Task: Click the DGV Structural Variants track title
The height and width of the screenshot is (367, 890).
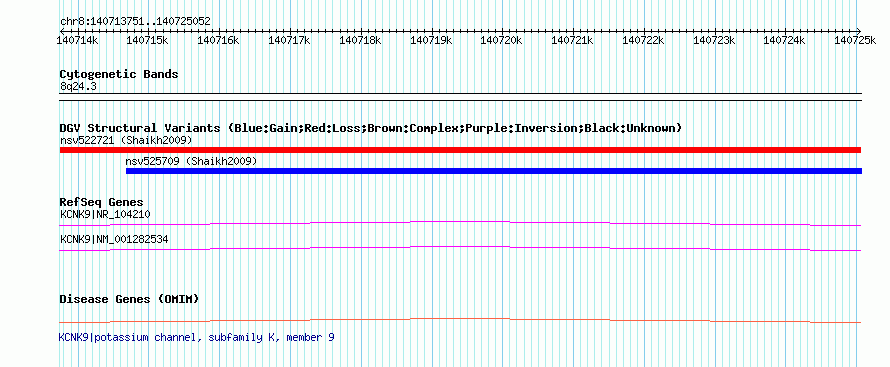Action: pos(370,128)
